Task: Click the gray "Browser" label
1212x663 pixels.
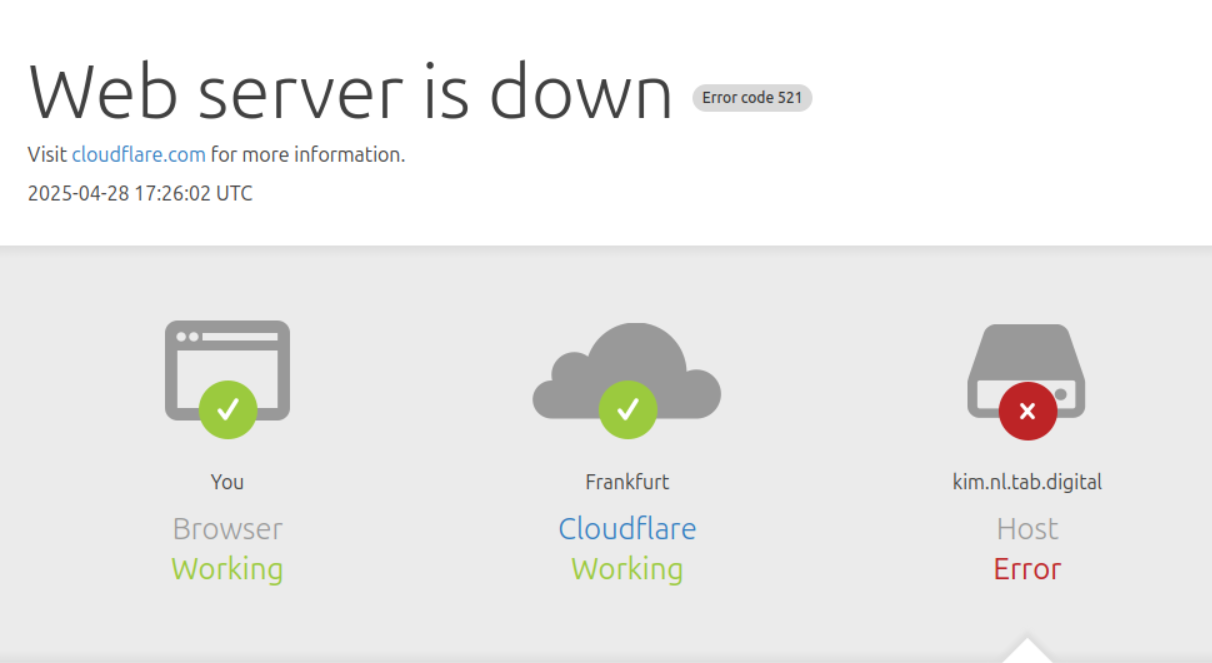Action: (x=227, y=529)
